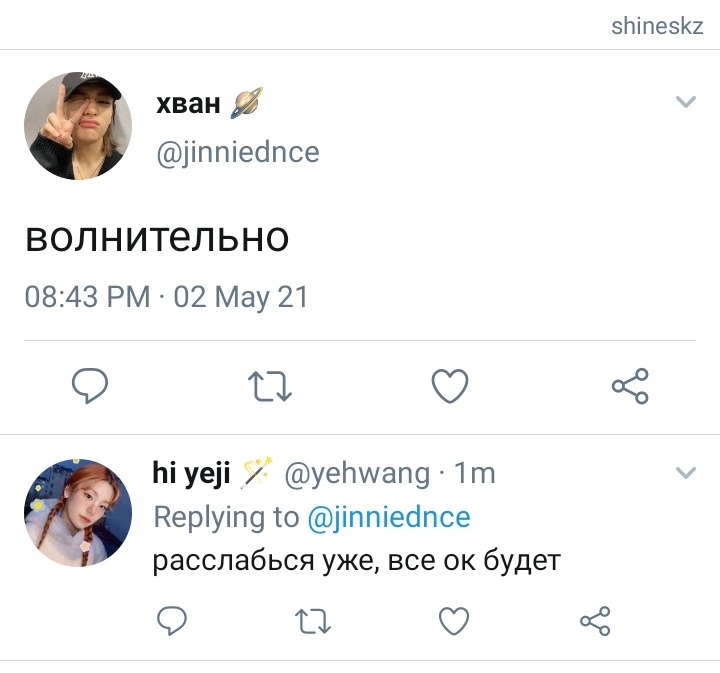Open the @jinniednce handle under хван
Viewport: 720px width, 673px height.
click(238, 153)
